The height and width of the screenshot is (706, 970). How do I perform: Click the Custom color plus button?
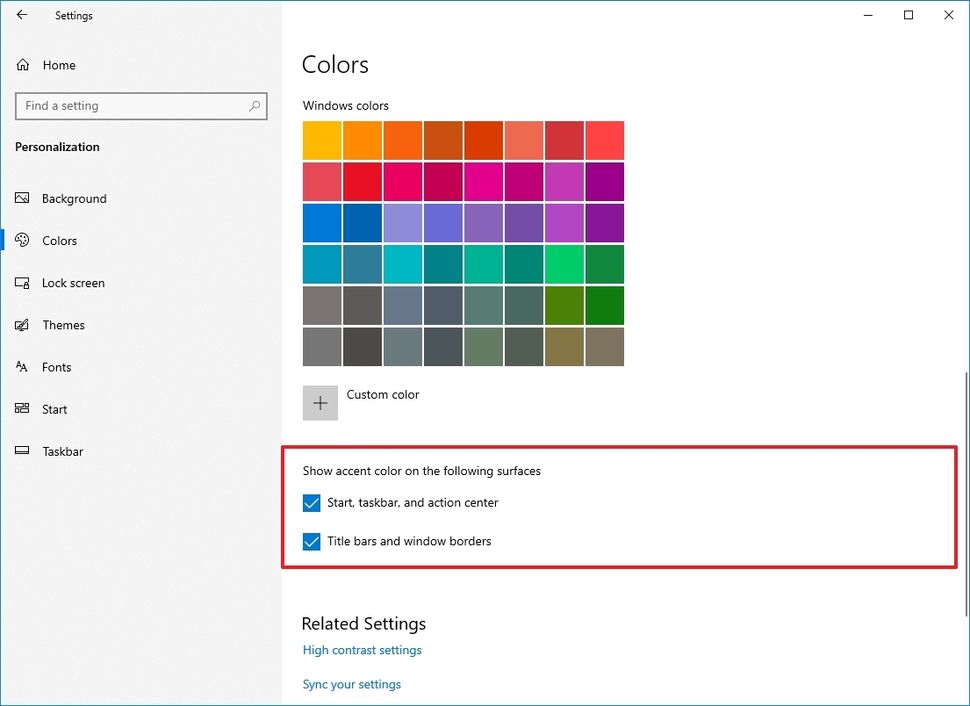320,402
